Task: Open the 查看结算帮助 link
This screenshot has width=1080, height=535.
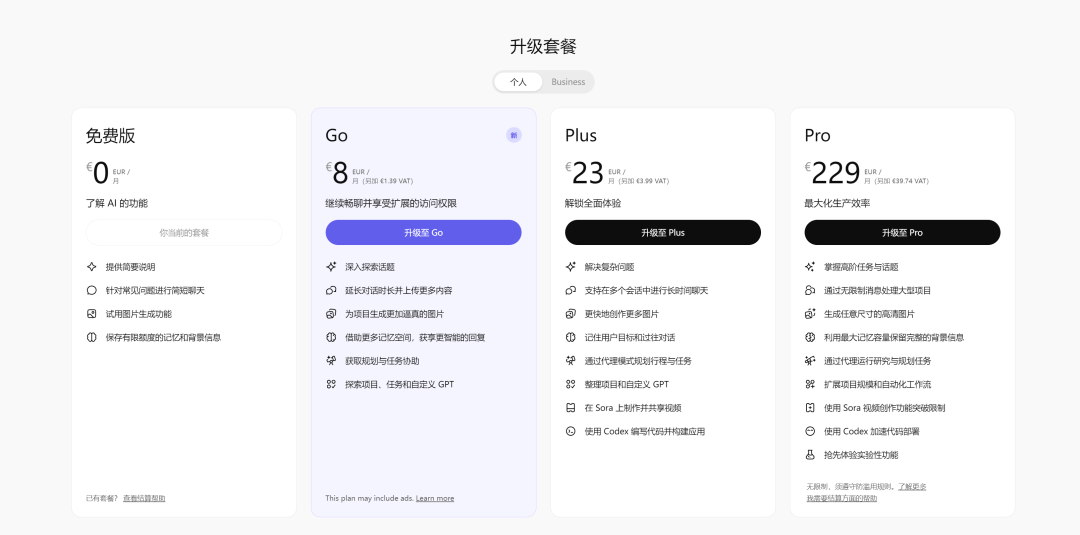Action: (144, 498)
